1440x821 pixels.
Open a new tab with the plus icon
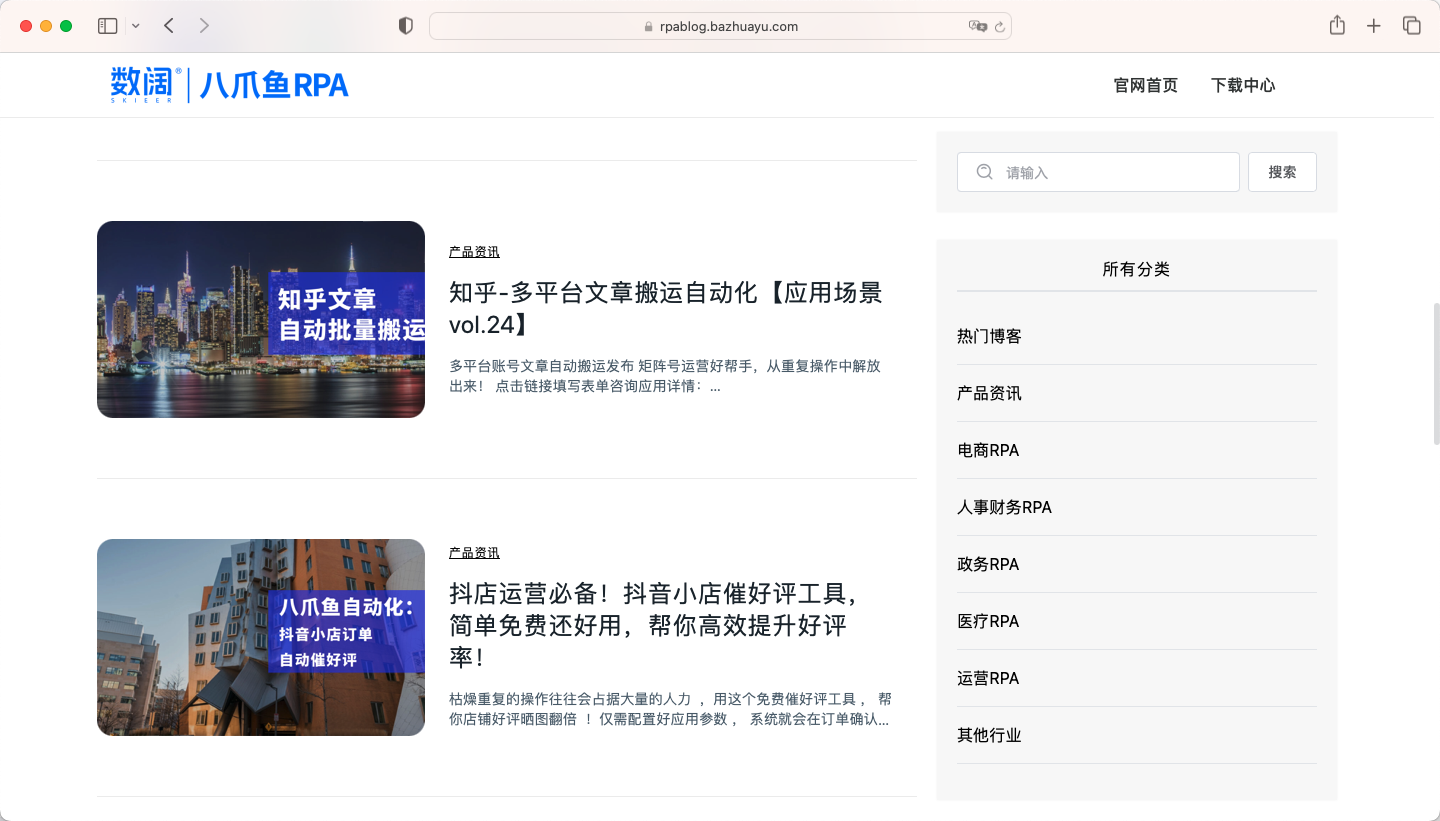click(x=1374, y=26)
